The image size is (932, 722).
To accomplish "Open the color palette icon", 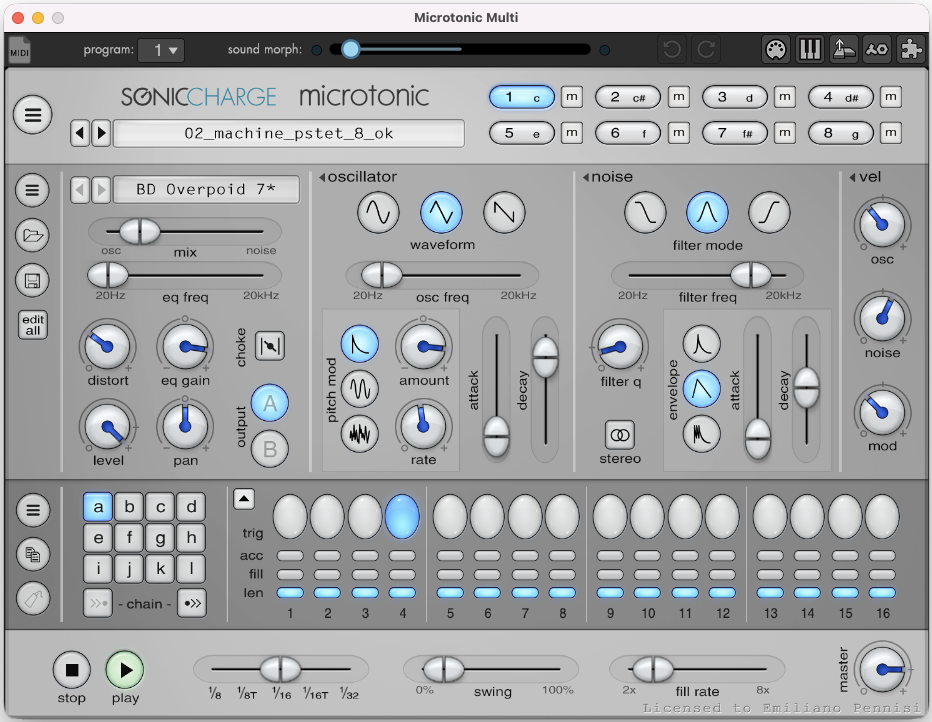I will [776, 49].
